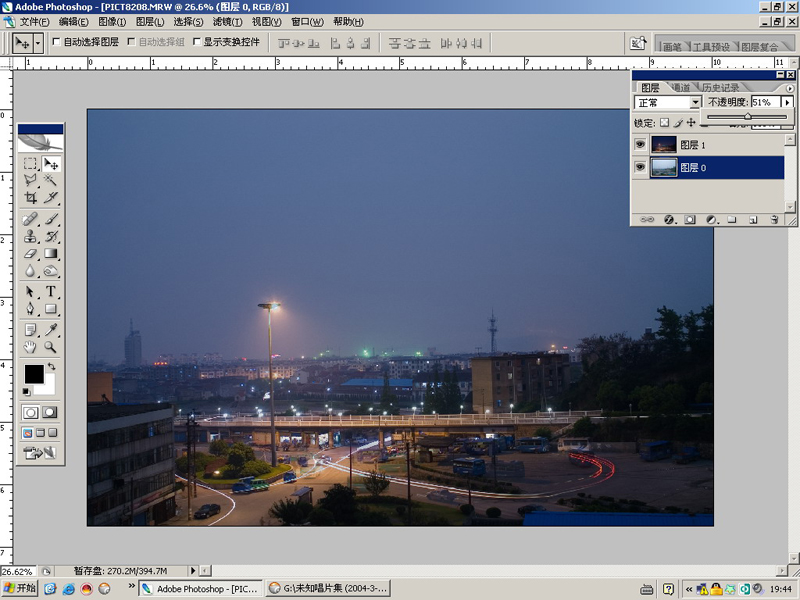Select the Rectangular Marquee tool
Viewport: 800px width, 600px height.
pyautogui.click(x=30, y=163)
